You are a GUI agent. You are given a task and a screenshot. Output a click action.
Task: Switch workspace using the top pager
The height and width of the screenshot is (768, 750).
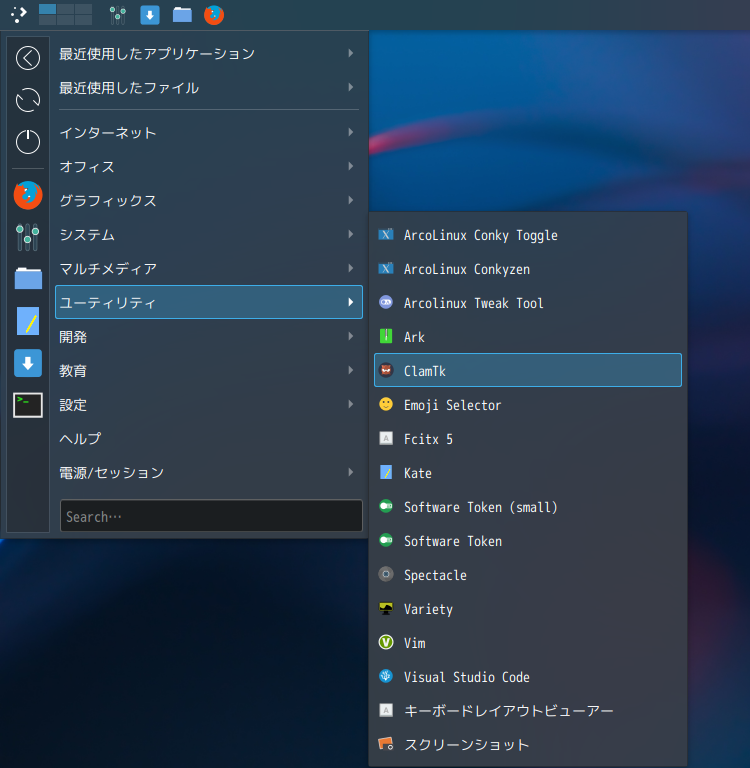click(x=66, y=14)
